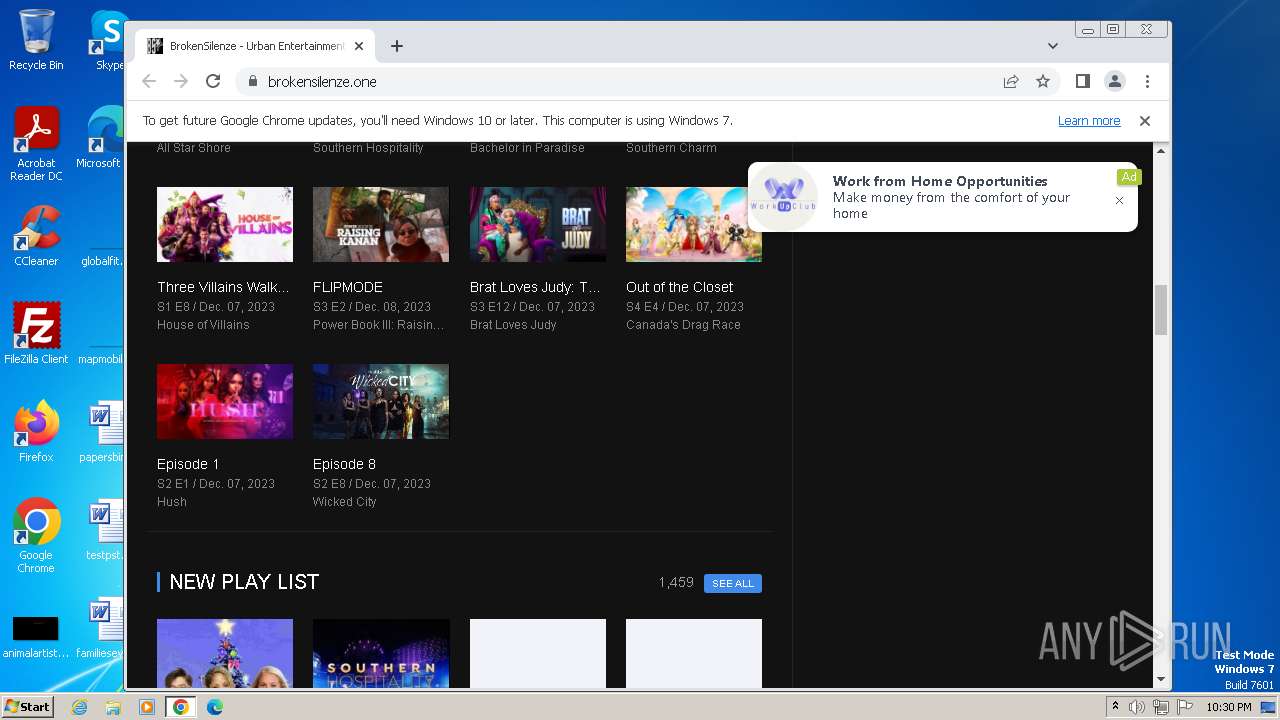This screenshot has width=1280, height=720.
Task: Click the Power Book III: Raisin... show name
Action: tap(378, 325)
